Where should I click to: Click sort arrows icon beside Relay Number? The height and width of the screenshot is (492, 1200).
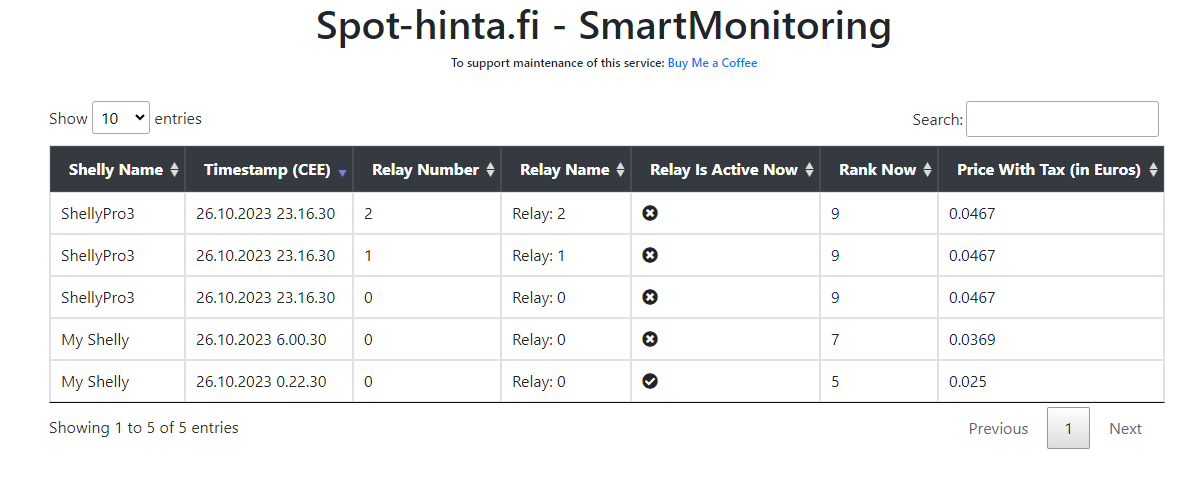[490, 170]
